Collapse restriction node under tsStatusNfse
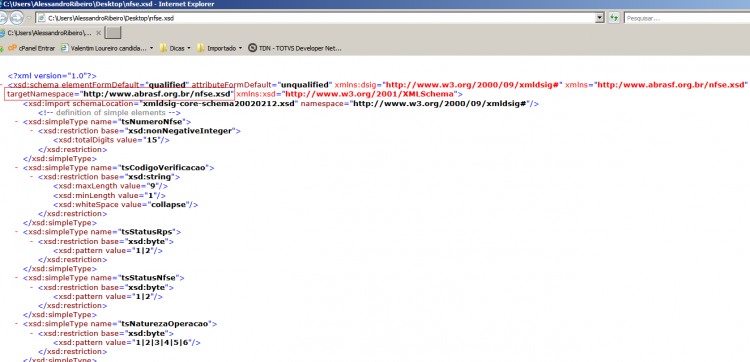750x362 pixels. coord(32,287)
